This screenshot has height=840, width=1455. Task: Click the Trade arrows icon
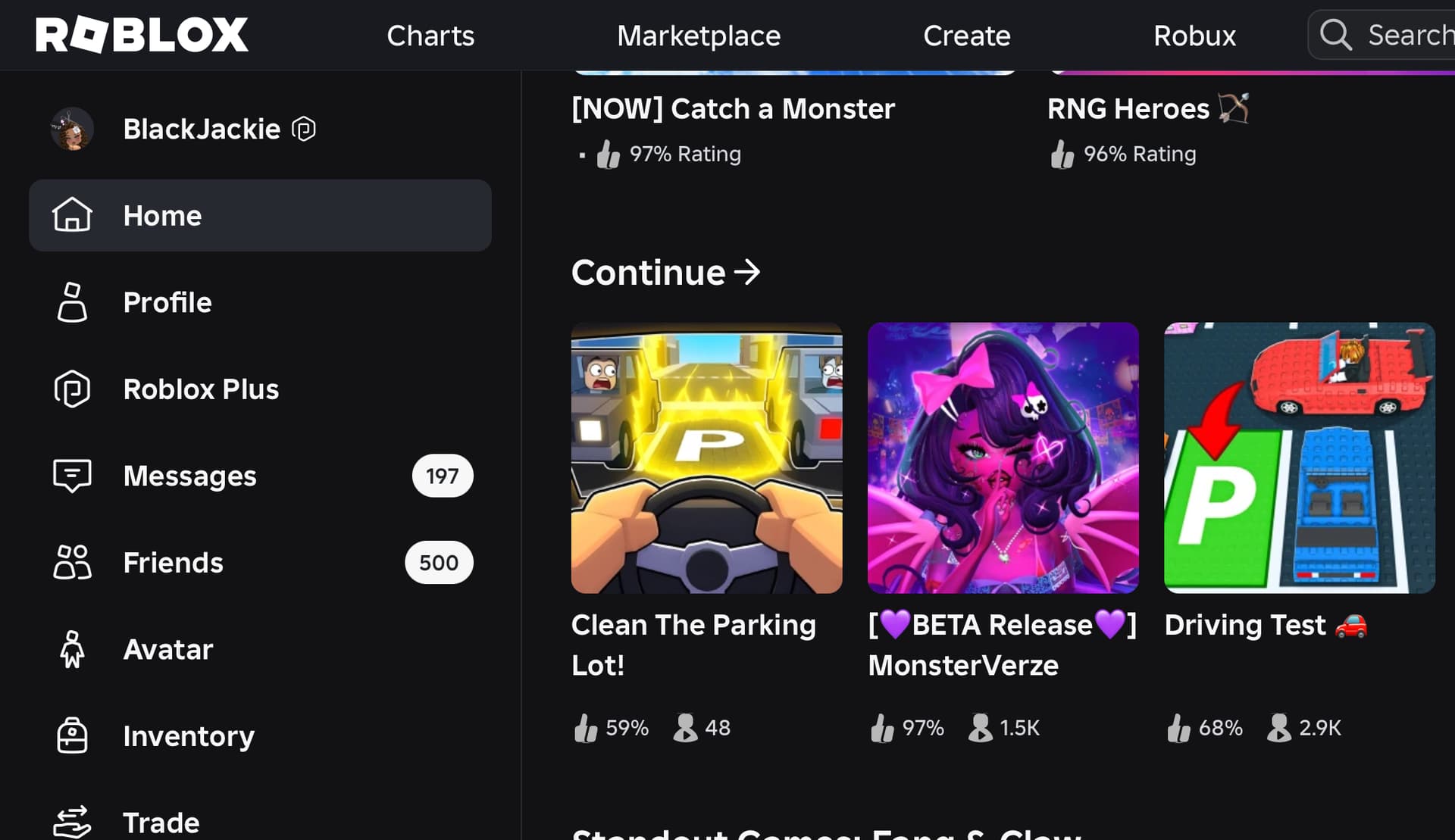(72, 822)
